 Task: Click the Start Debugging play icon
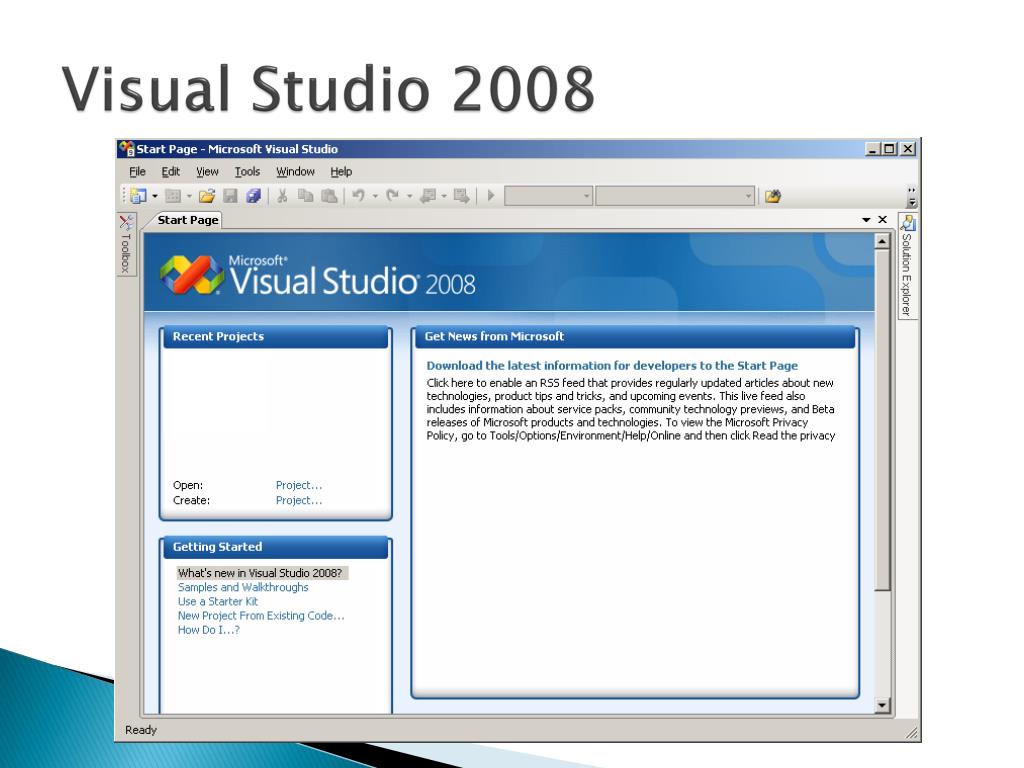(x=491, y=195)
